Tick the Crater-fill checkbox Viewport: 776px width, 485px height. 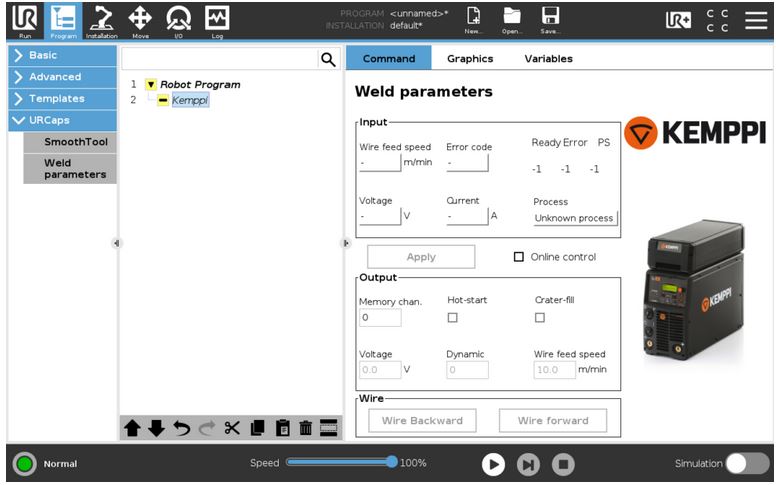[x=540, y=318]
